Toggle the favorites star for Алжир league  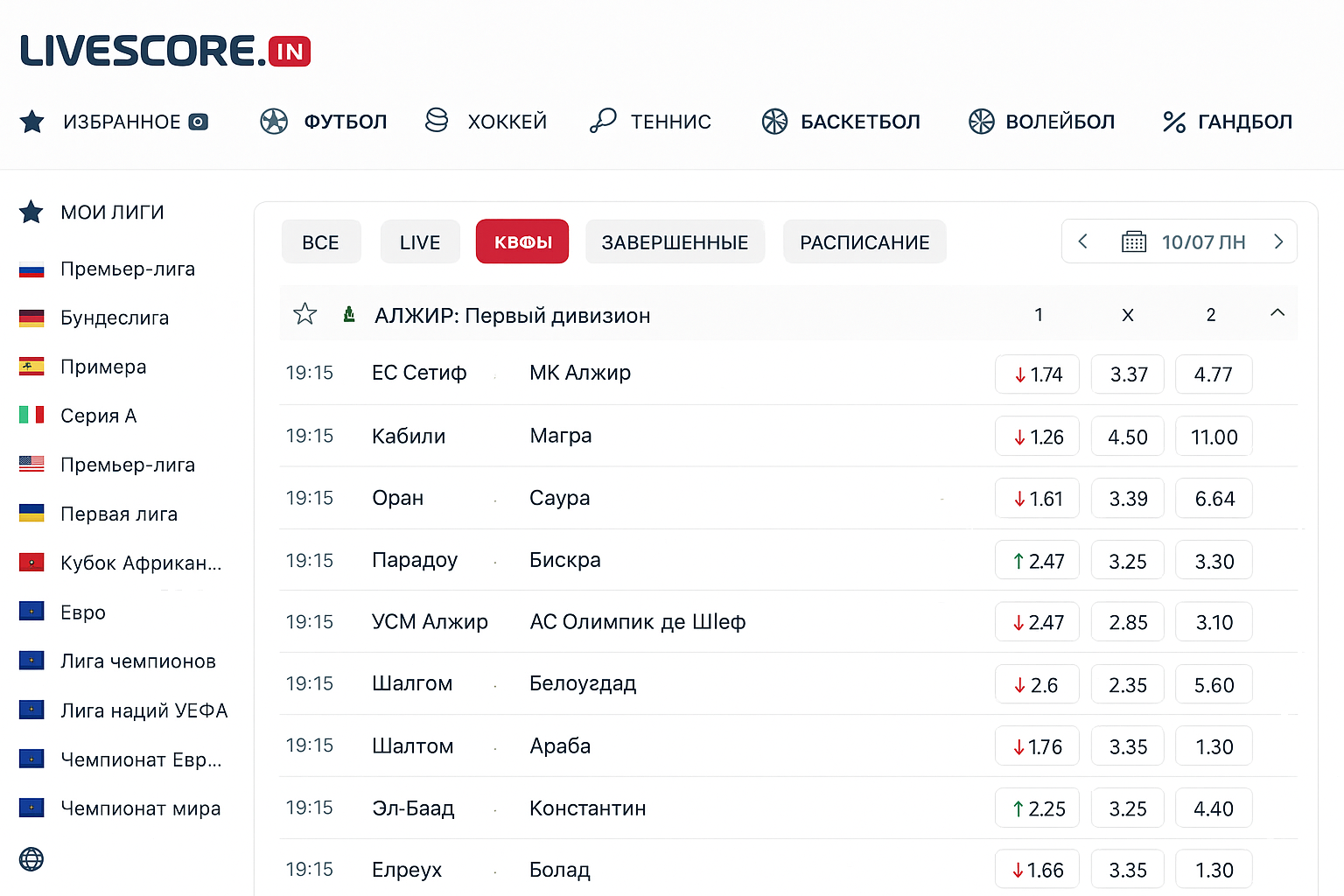coord(305,313)
